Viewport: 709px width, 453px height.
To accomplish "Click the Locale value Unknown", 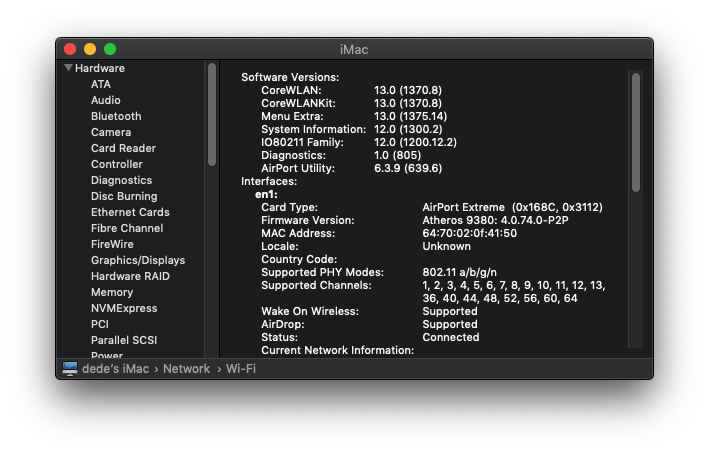I will [x=446, y=246].
